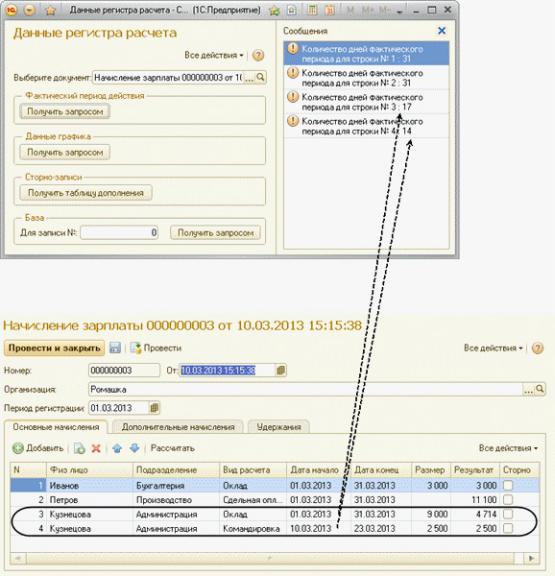
Task: Toggle Сторно checkbox for Петров row
Action: [508, 500]
